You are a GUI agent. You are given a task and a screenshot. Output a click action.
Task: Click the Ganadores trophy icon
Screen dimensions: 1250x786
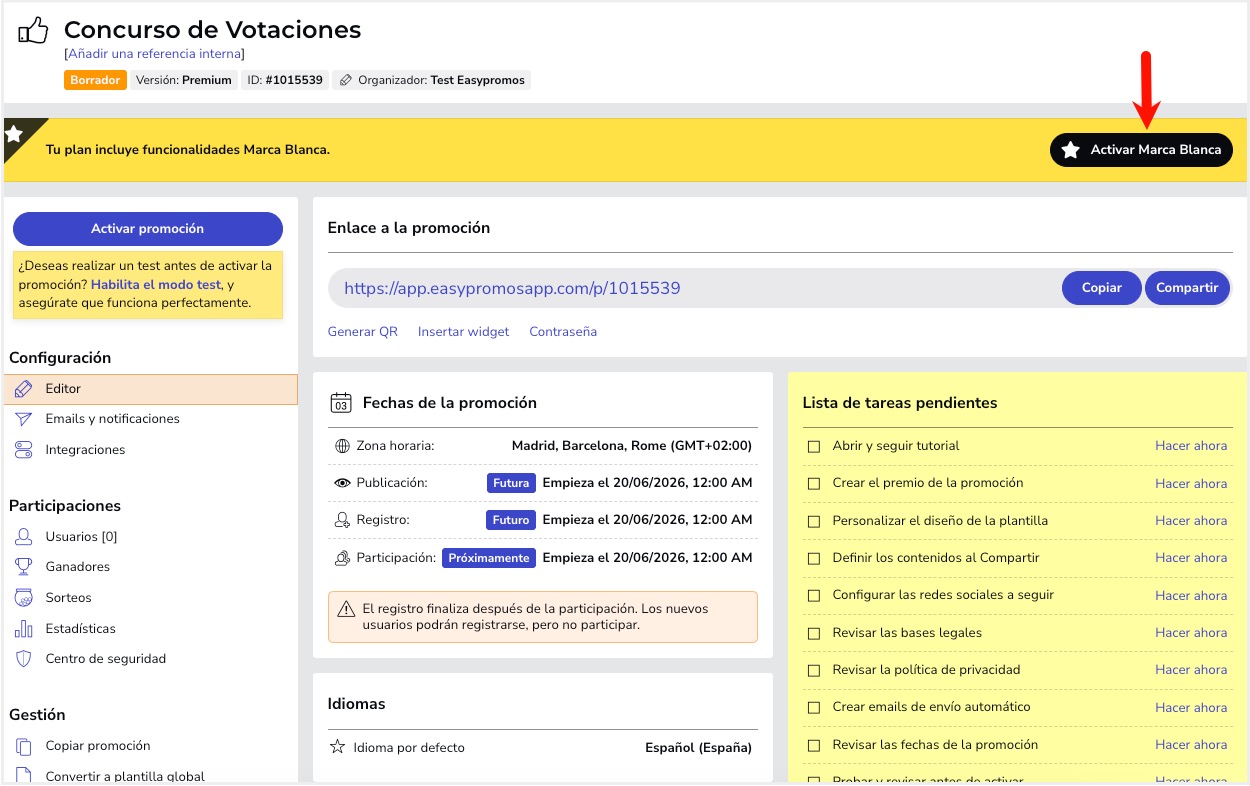click(x=24, y=567)
